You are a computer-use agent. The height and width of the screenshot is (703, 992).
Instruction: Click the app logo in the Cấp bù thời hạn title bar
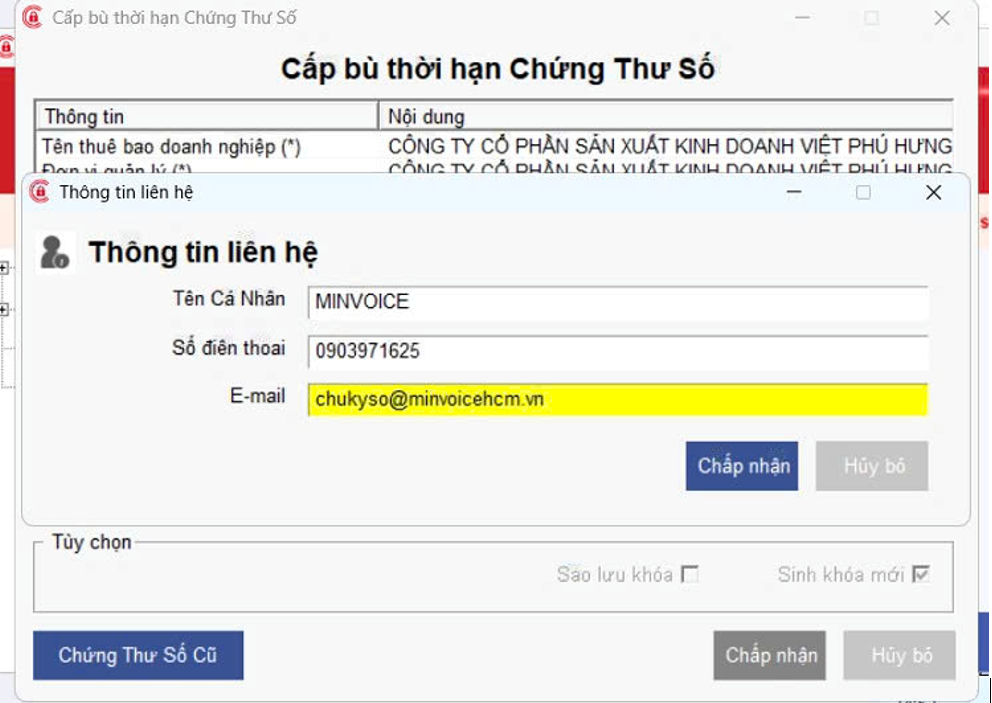click(32, 18)
